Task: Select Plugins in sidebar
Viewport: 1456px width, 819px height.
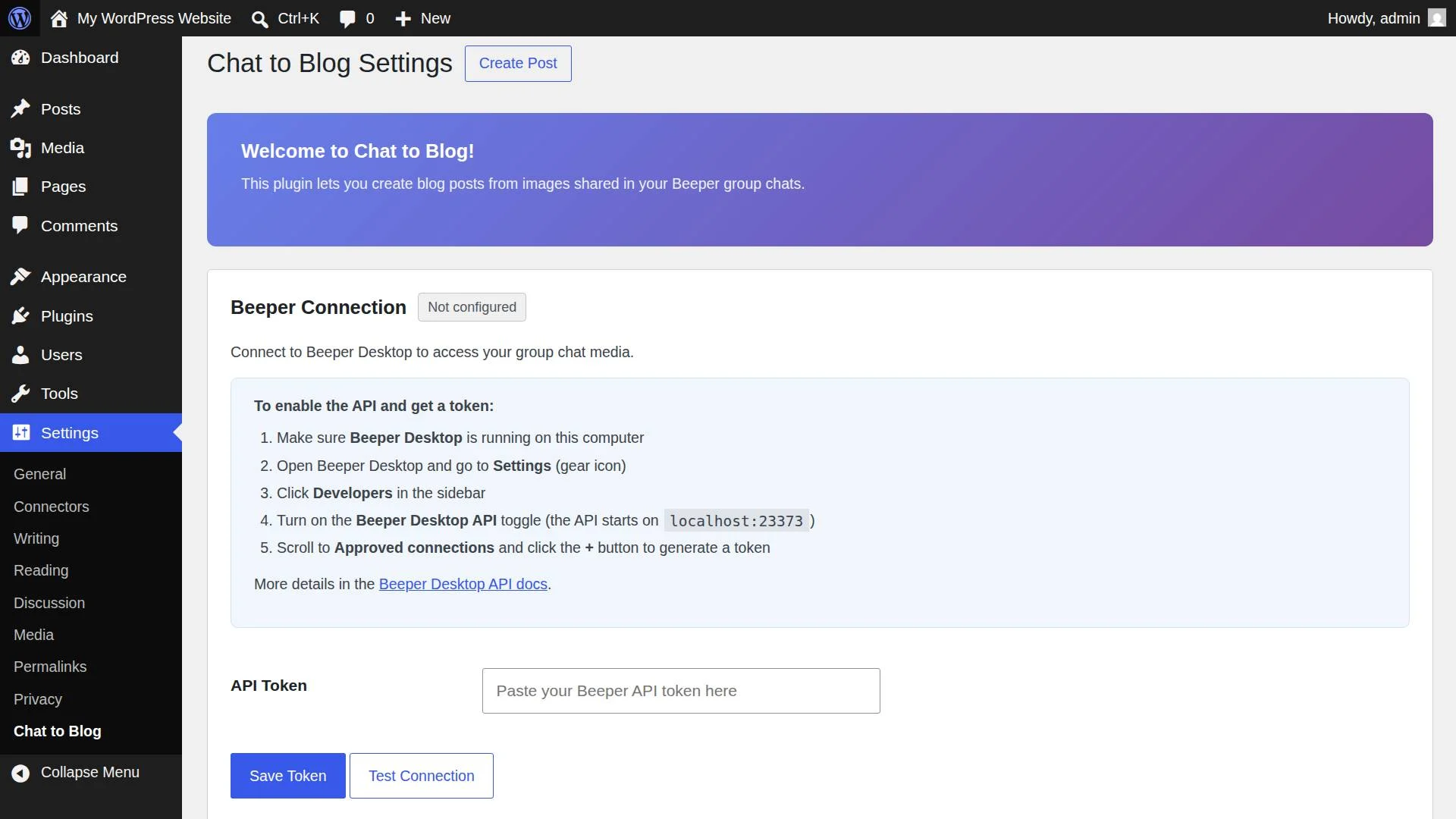Action: coord(91,316)
